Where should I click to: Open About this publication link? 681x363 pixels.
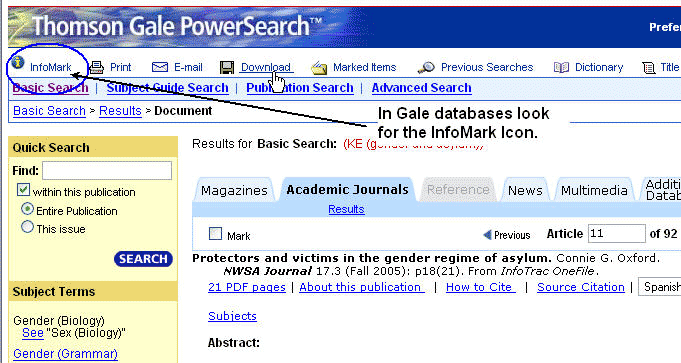pyautogui.click(x=362, y=287)
